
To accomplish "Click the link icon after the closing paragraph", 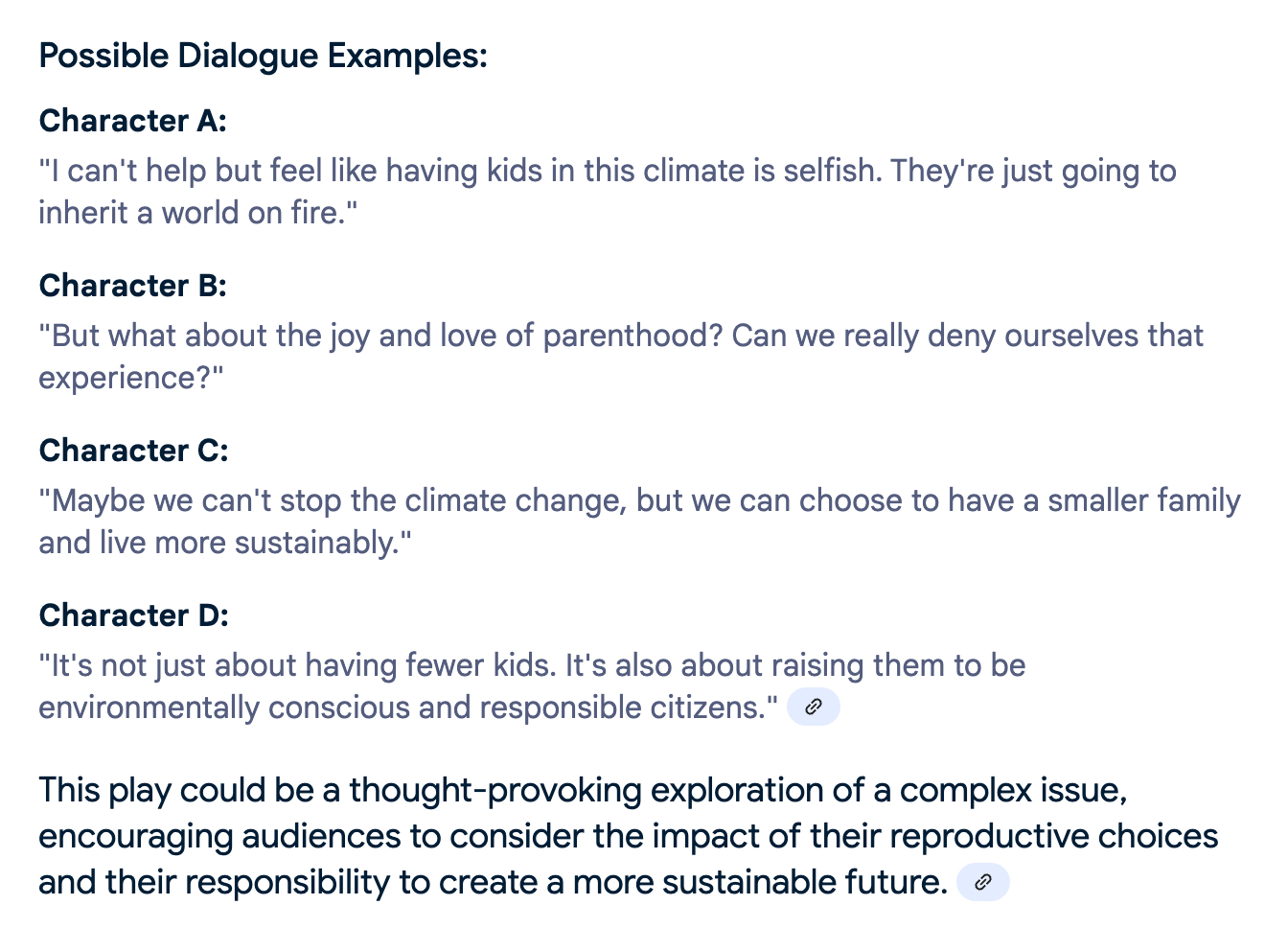I will (x=982, y=883).
